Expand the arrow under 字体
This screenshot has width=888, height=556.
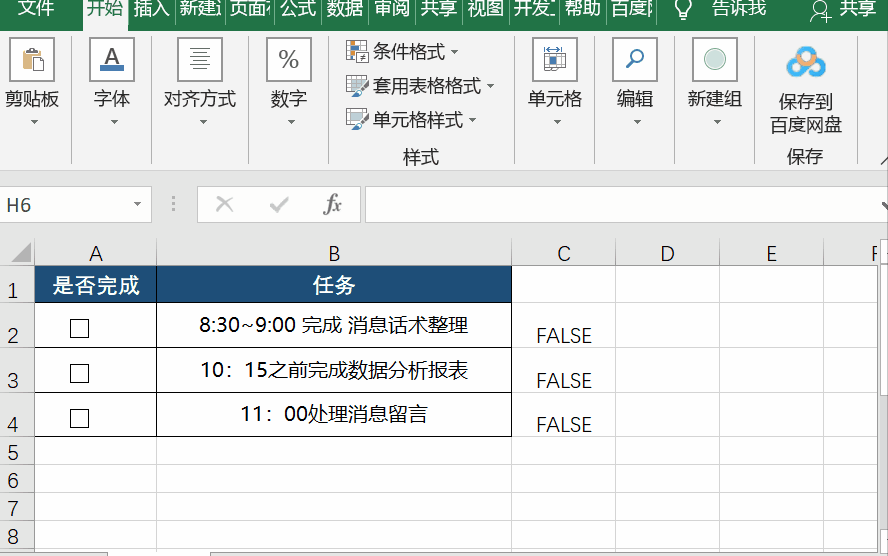click(x=114, y=122)
